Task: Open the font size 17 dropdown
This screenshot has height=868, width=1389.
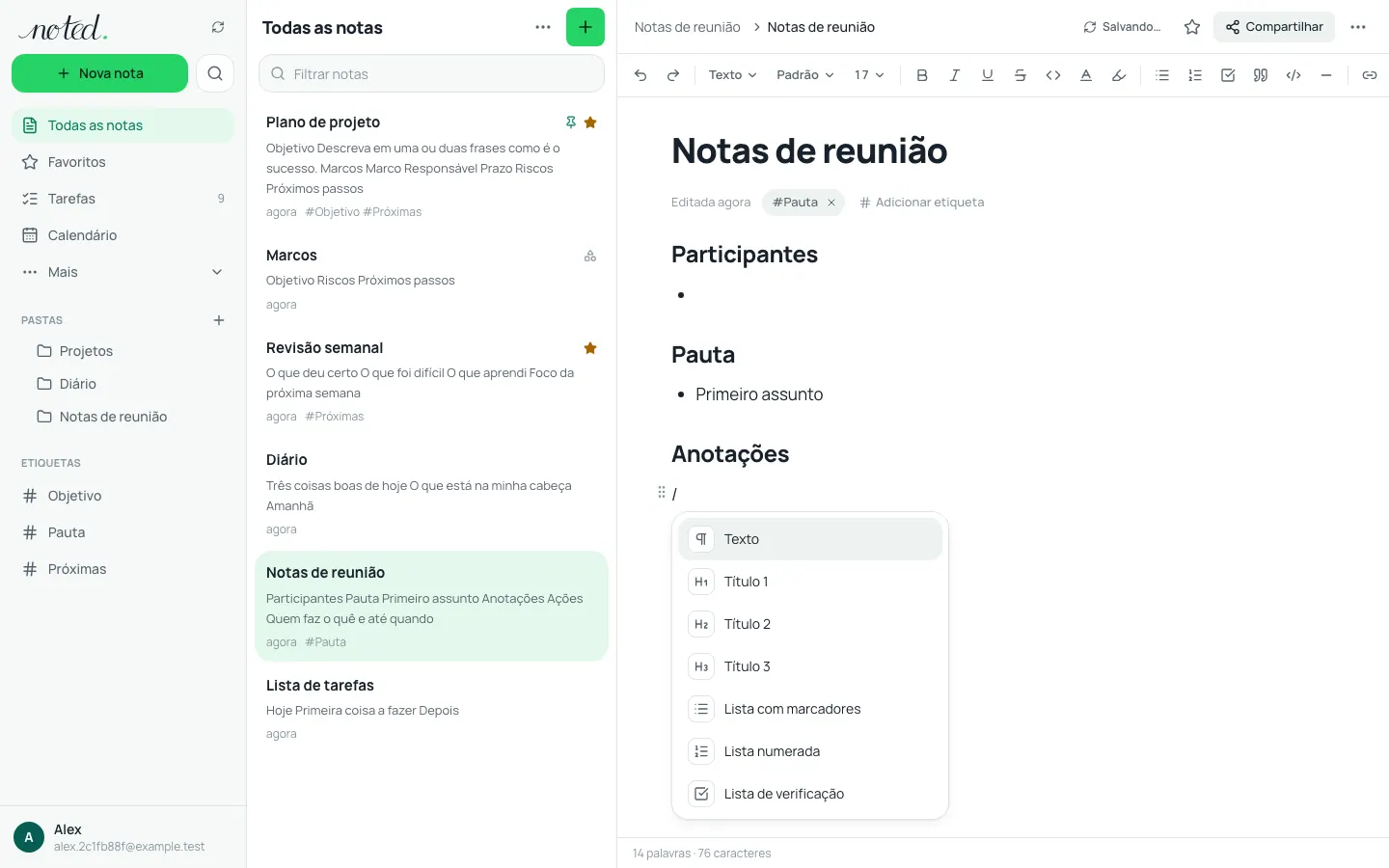Action: pyautogui.click(x=869, y=75)
